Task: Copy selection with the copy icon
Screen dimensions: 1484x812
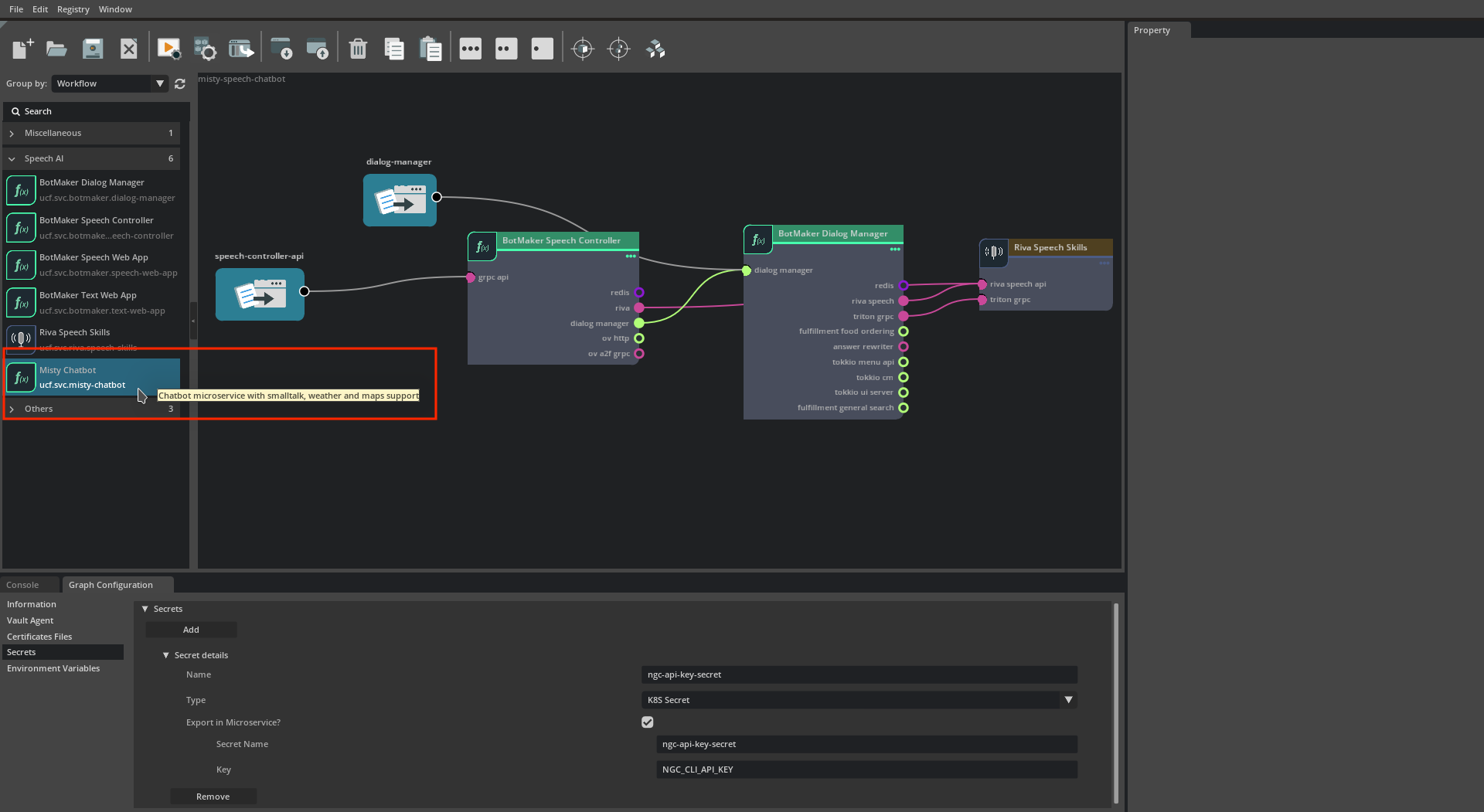Action: (x=394, y=49)
